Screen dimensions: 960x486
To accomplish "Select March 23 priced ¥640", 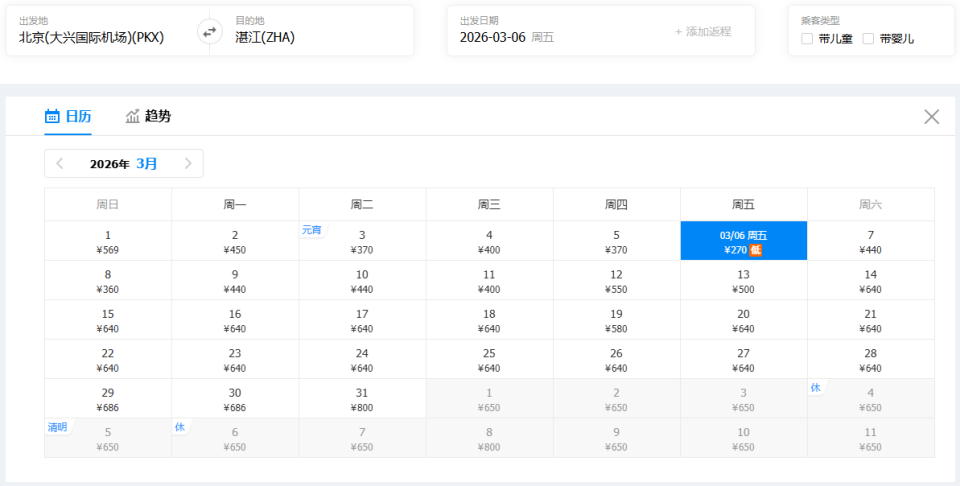I will click(x=235, y=359).
